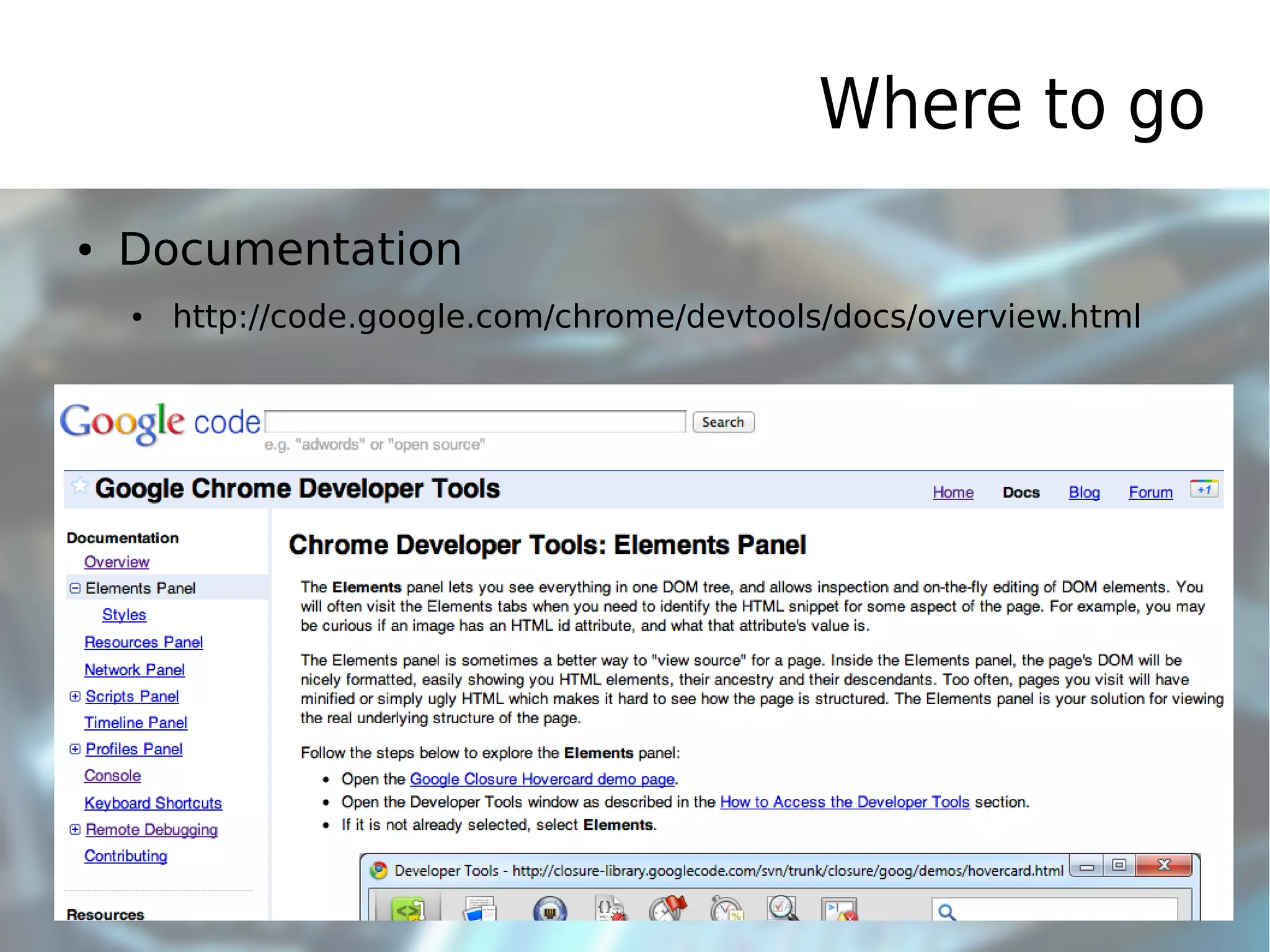Select the Audits panel icon in Developer Tools
Screen dimensions: 1270x952
[782, 909]
